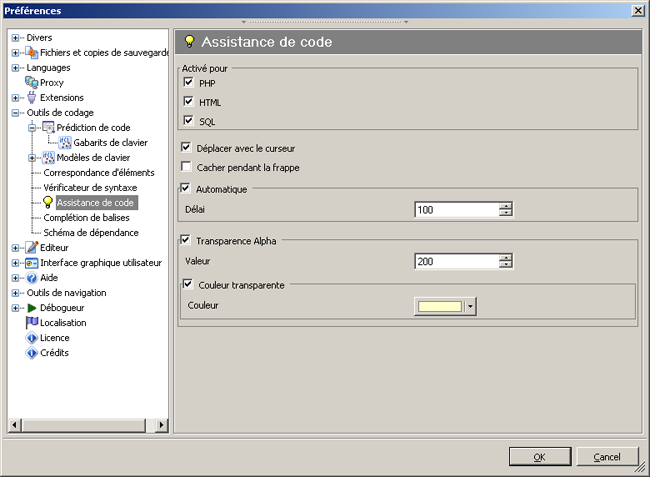This screenshot has height=477, width=650.
Task: Open the Couleur dropdown arrow
Action: coord(470,306)
